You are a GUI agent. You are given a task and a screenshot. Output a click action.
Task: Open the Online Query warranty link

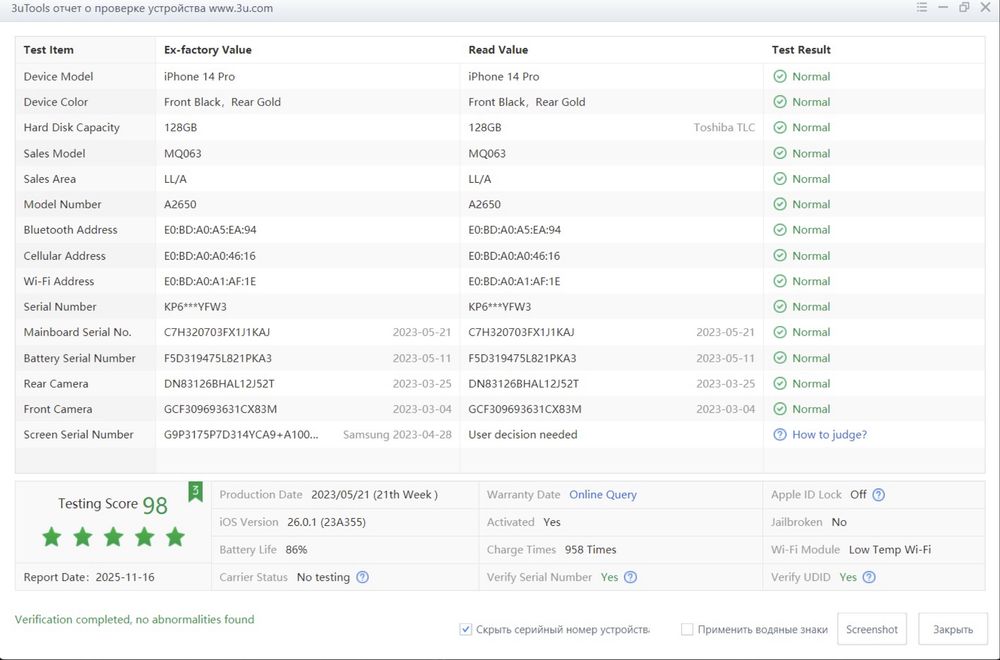(x=603, y=495)
